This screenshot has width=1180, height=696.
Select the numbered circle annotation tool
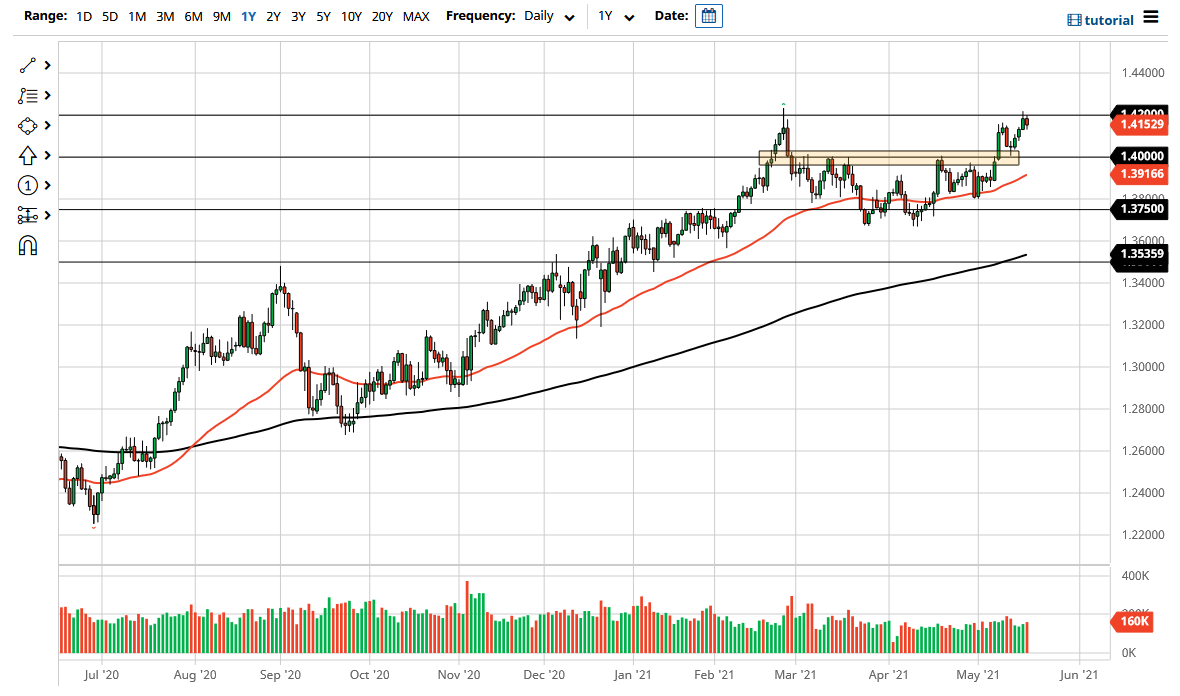click(28, 185)
